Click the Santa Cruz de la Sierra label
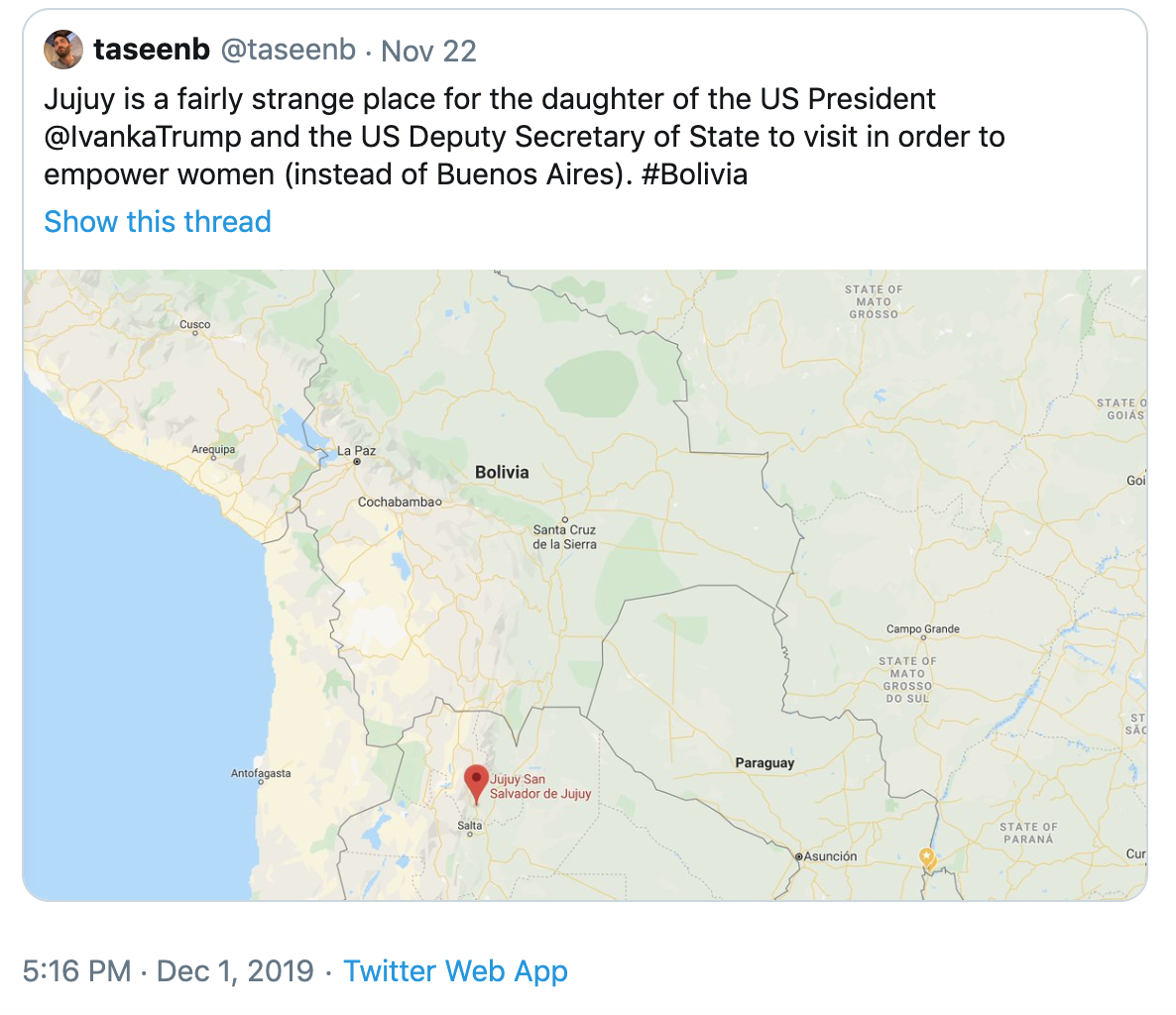This screenshot has width=1176, height=1015. coord(564,537)
